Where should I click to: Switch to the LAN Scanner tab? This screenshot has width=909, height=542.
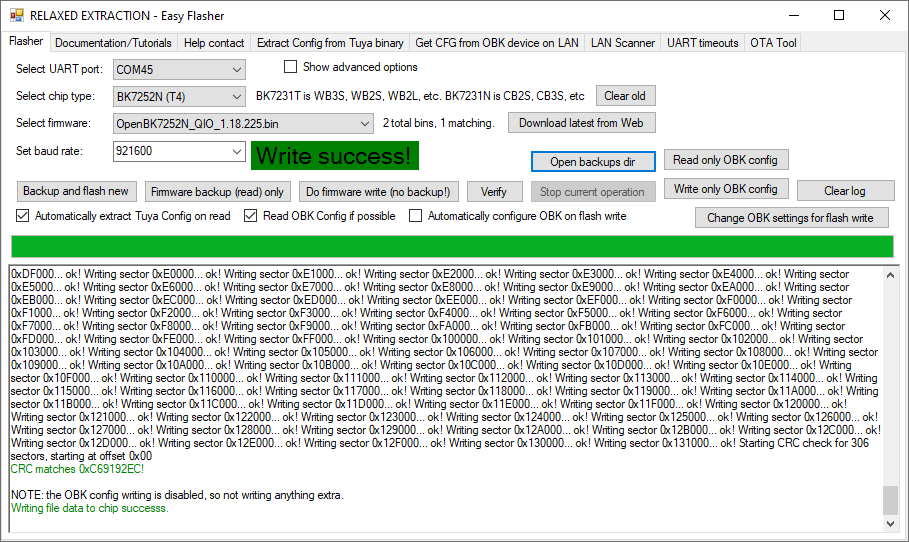tap(623, 43)
